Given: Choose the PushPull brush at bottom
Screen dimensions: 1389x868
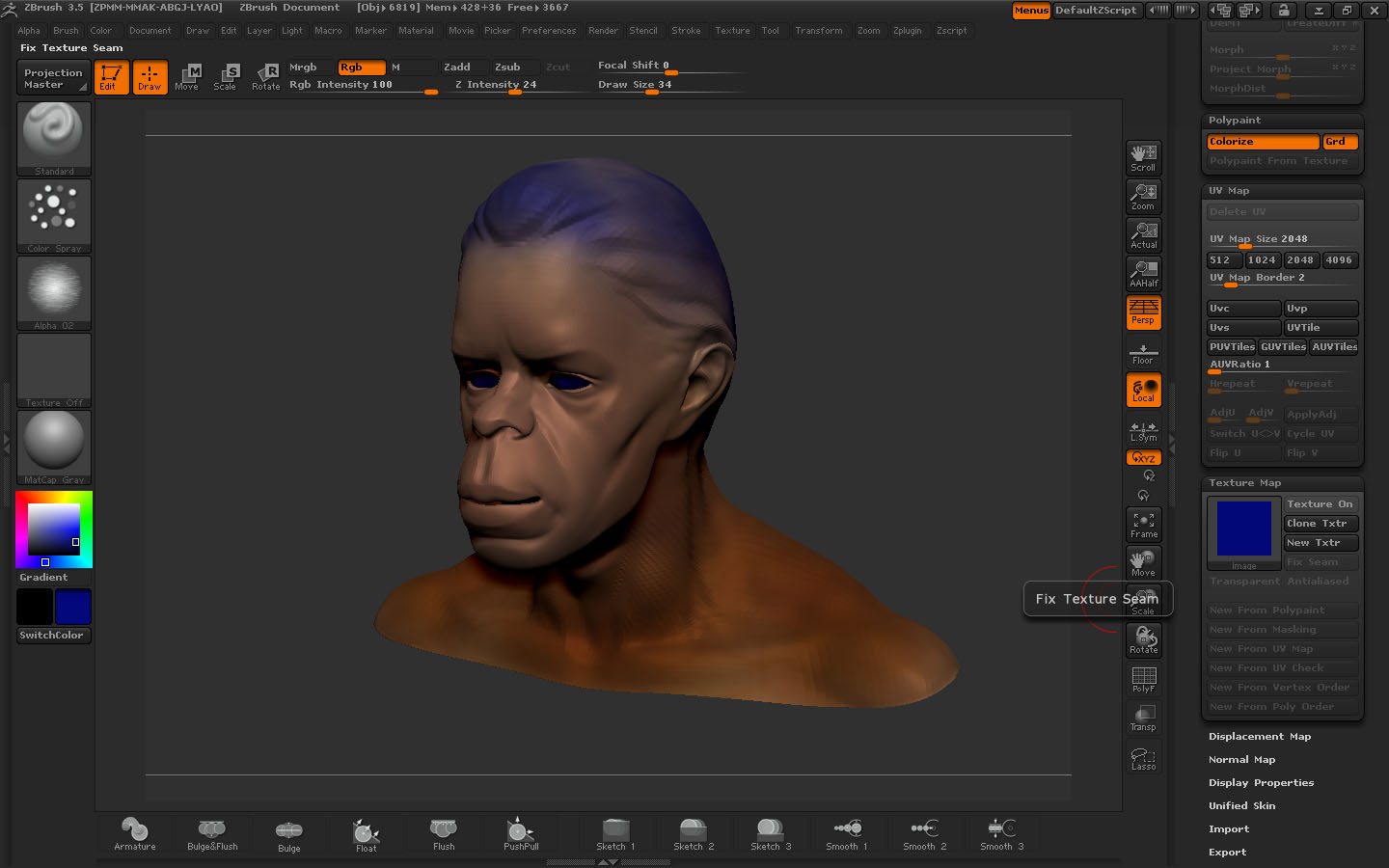Looking at the screenshot, I should click(x=521, y=833).
